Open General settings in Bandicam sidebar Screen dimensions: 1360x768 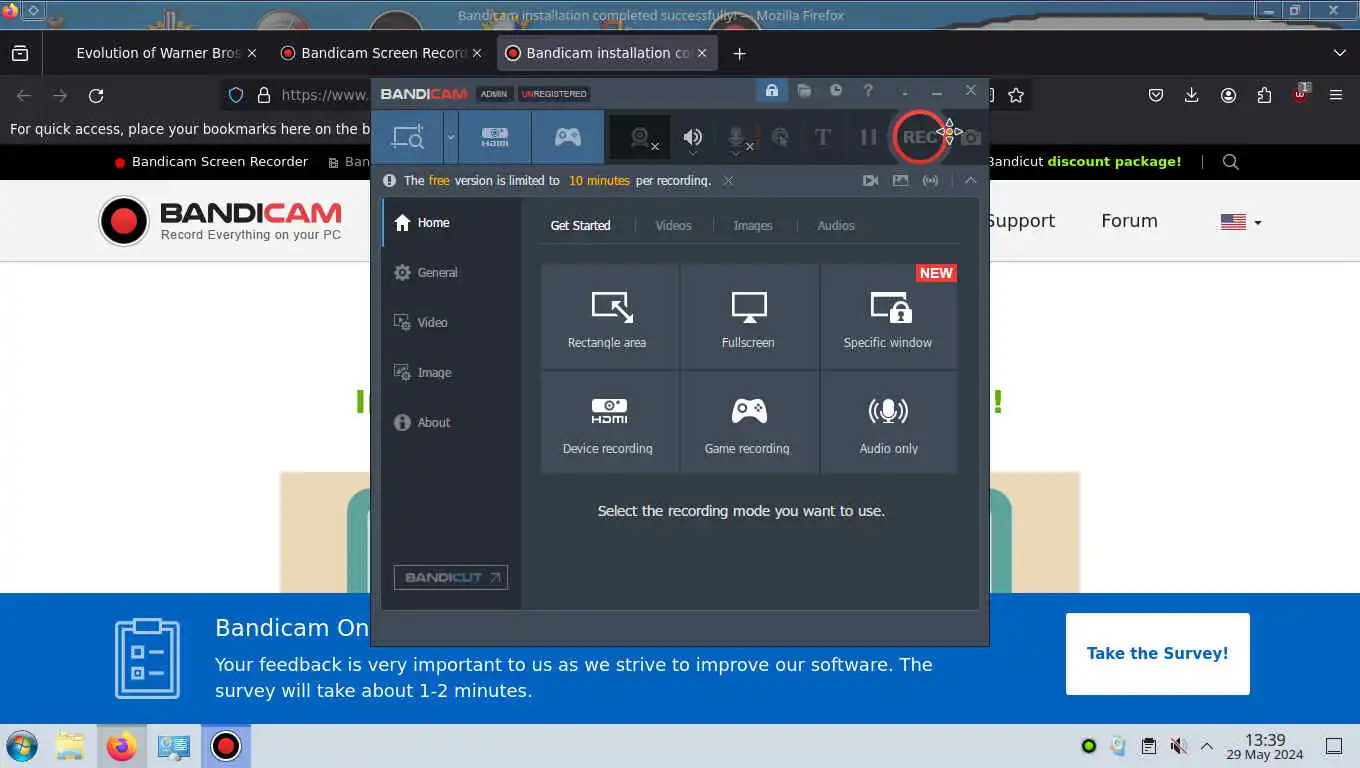pyautogui.click(x=451, y=273)
